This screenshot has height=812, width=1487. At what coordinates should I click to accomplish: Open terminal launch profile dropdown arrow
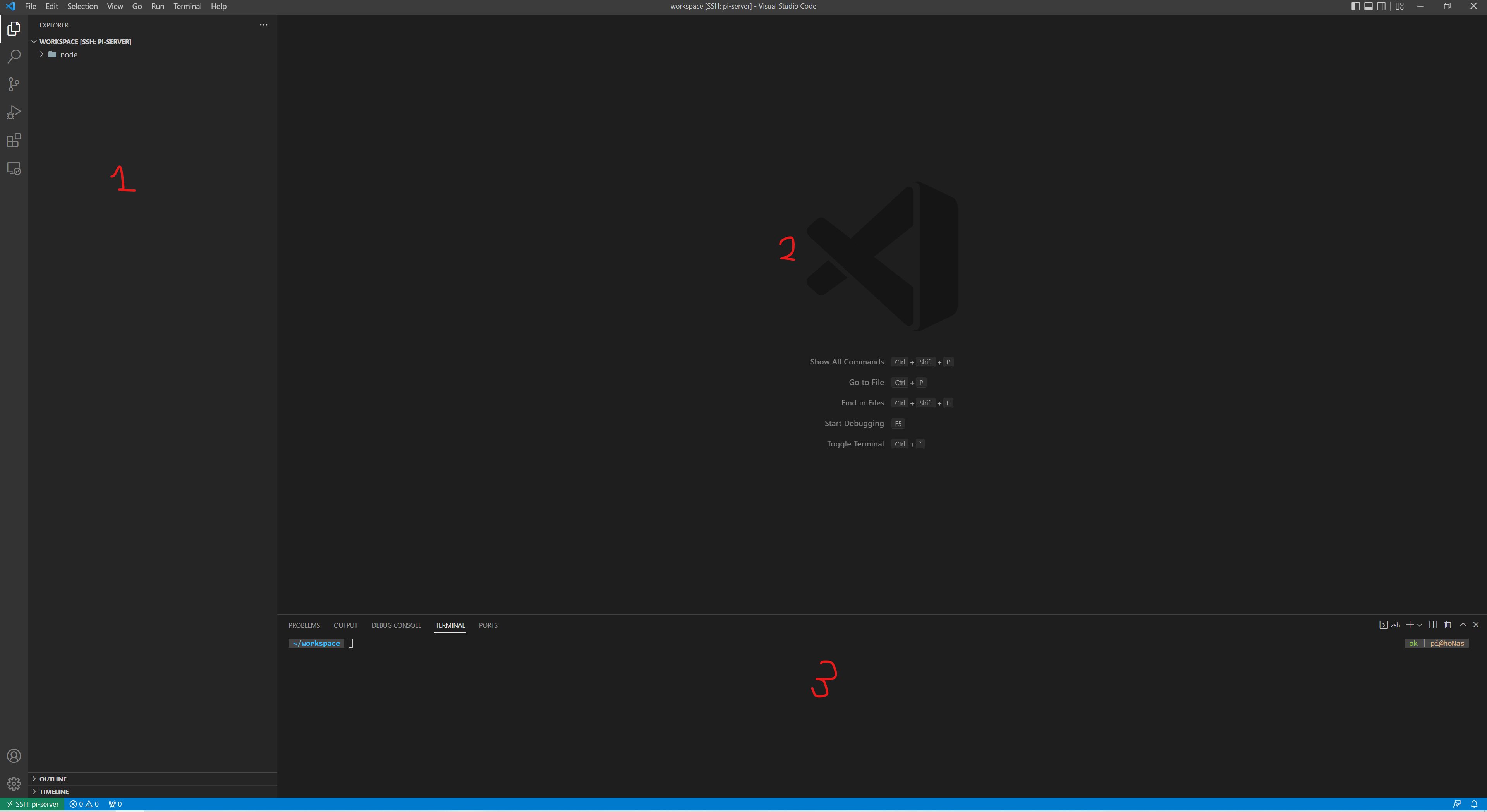1420,625
